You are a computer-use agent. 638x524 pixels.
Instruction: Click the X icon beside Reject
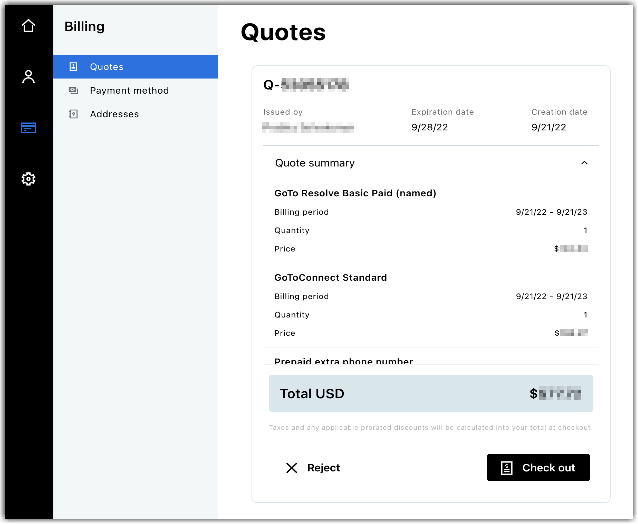point(291,468)
